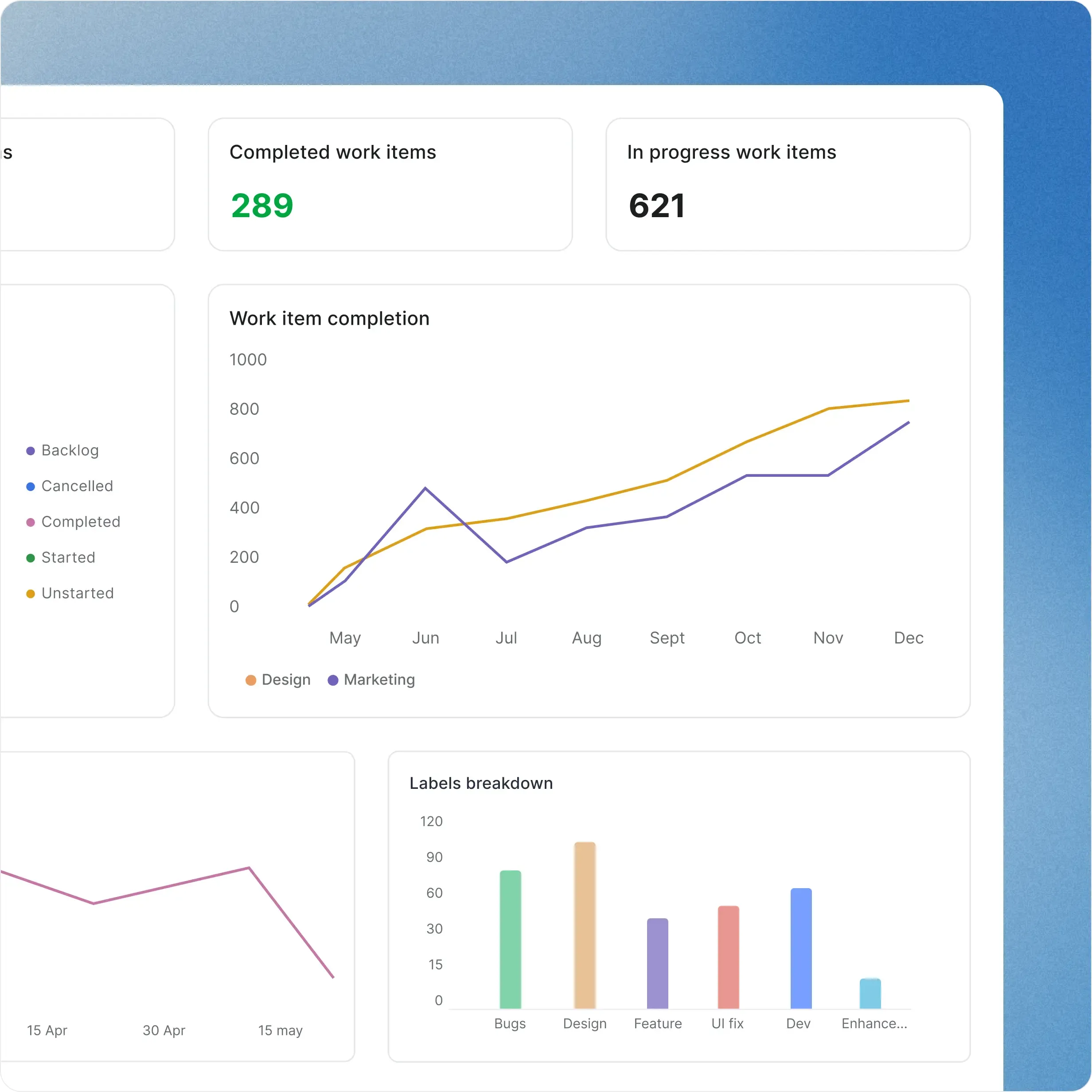Click the 15 may date label
Image resolution: width=1092 pixels, height=1092 pixels.
tap(281, 1030)
